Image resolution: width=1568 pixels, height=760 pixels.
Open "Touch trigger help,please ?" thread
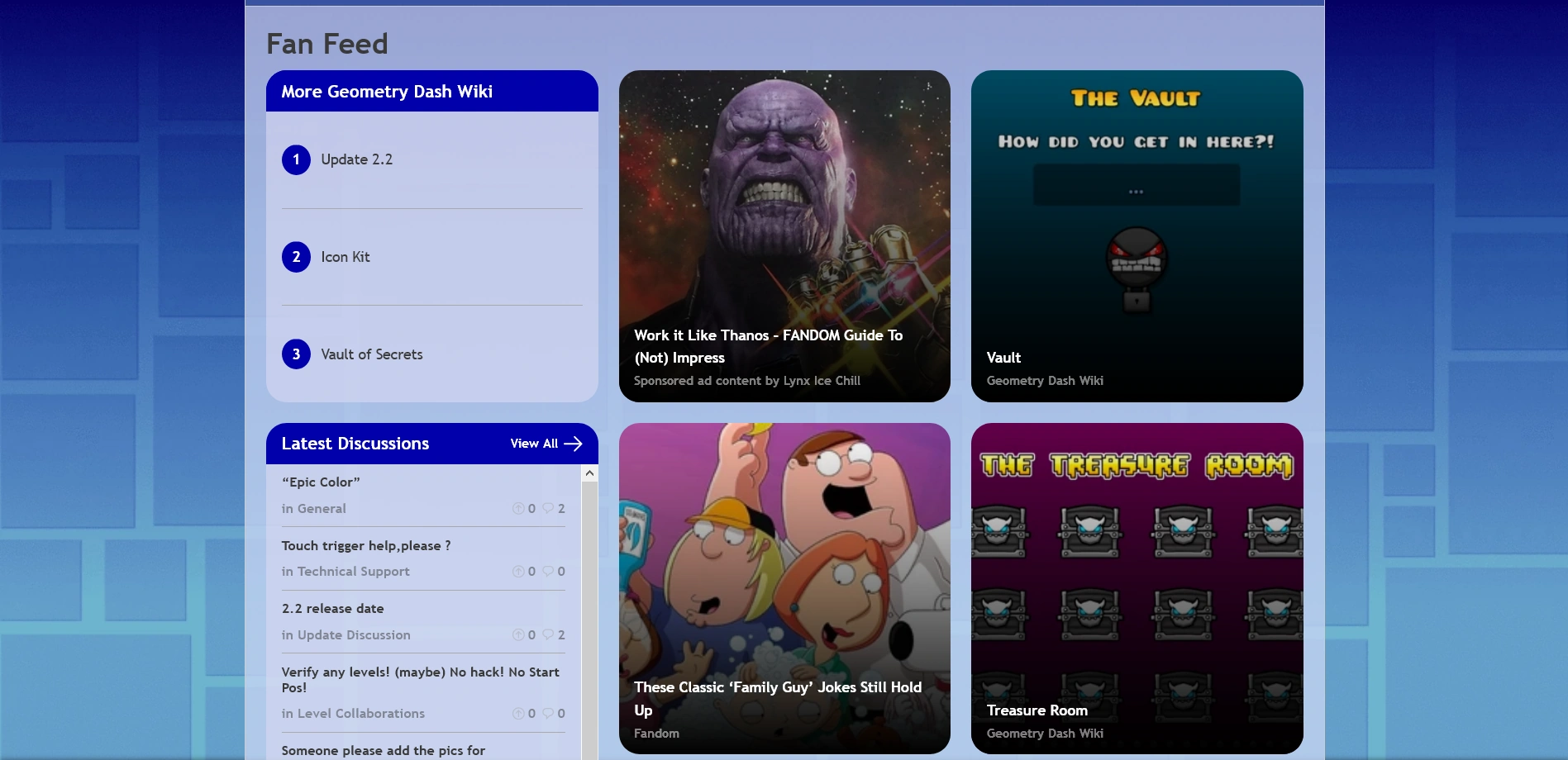coord(366,546)
